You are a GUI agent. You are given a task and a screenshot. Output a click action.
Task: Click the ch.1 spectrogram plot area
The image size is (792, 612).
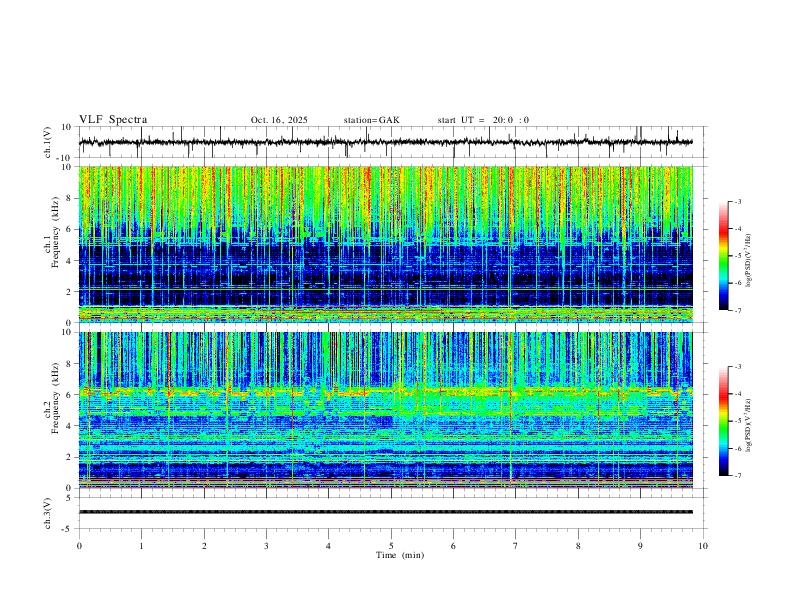click(x=386, y=244)
